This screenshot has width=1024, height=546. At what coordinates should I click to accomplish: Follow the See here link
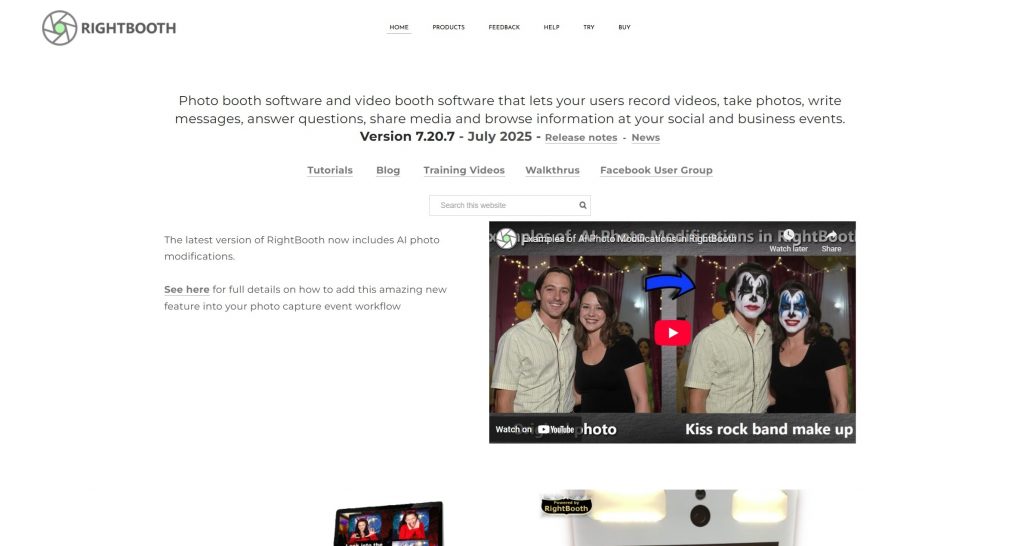[187, 289]
